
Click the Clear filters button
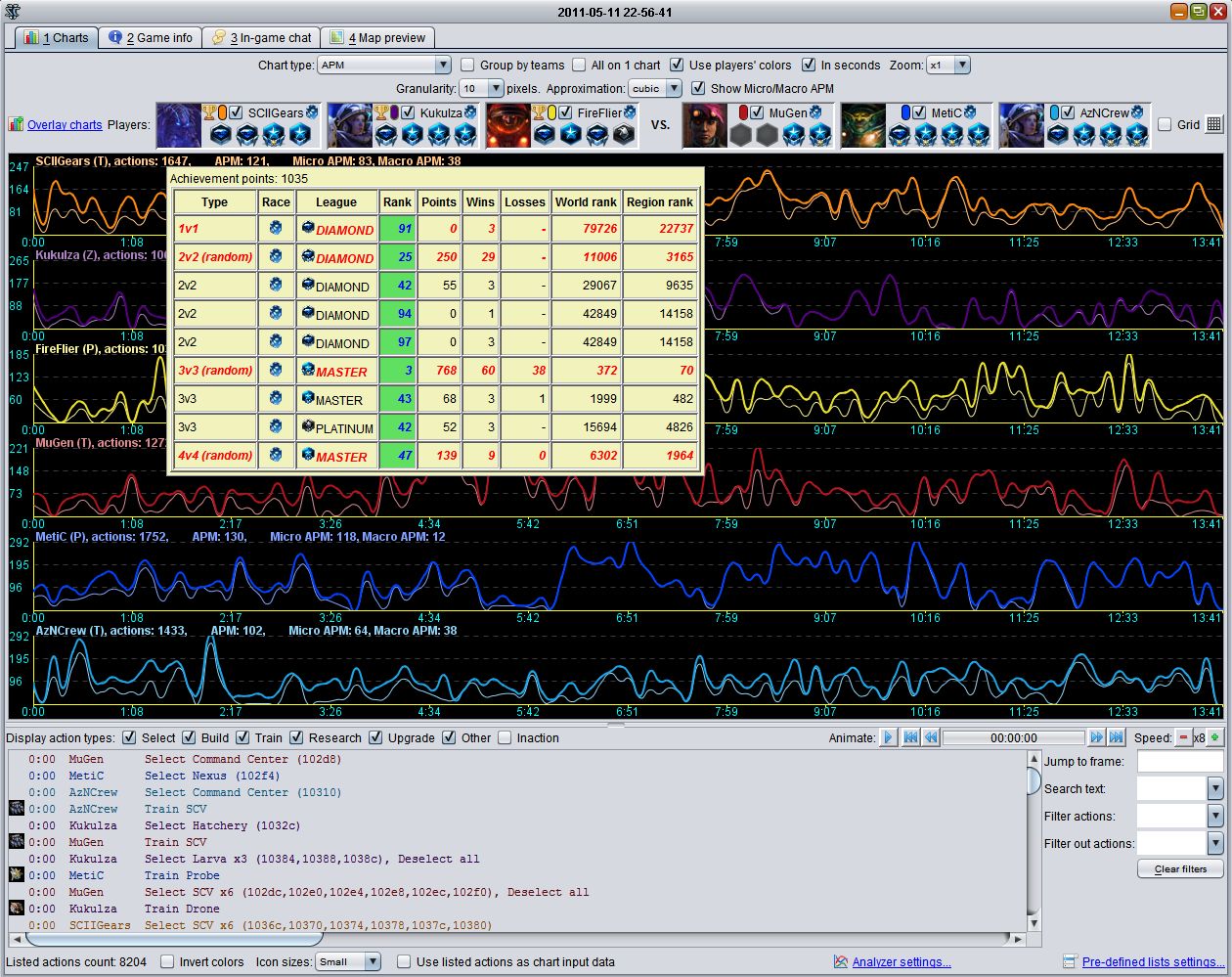1179,868
